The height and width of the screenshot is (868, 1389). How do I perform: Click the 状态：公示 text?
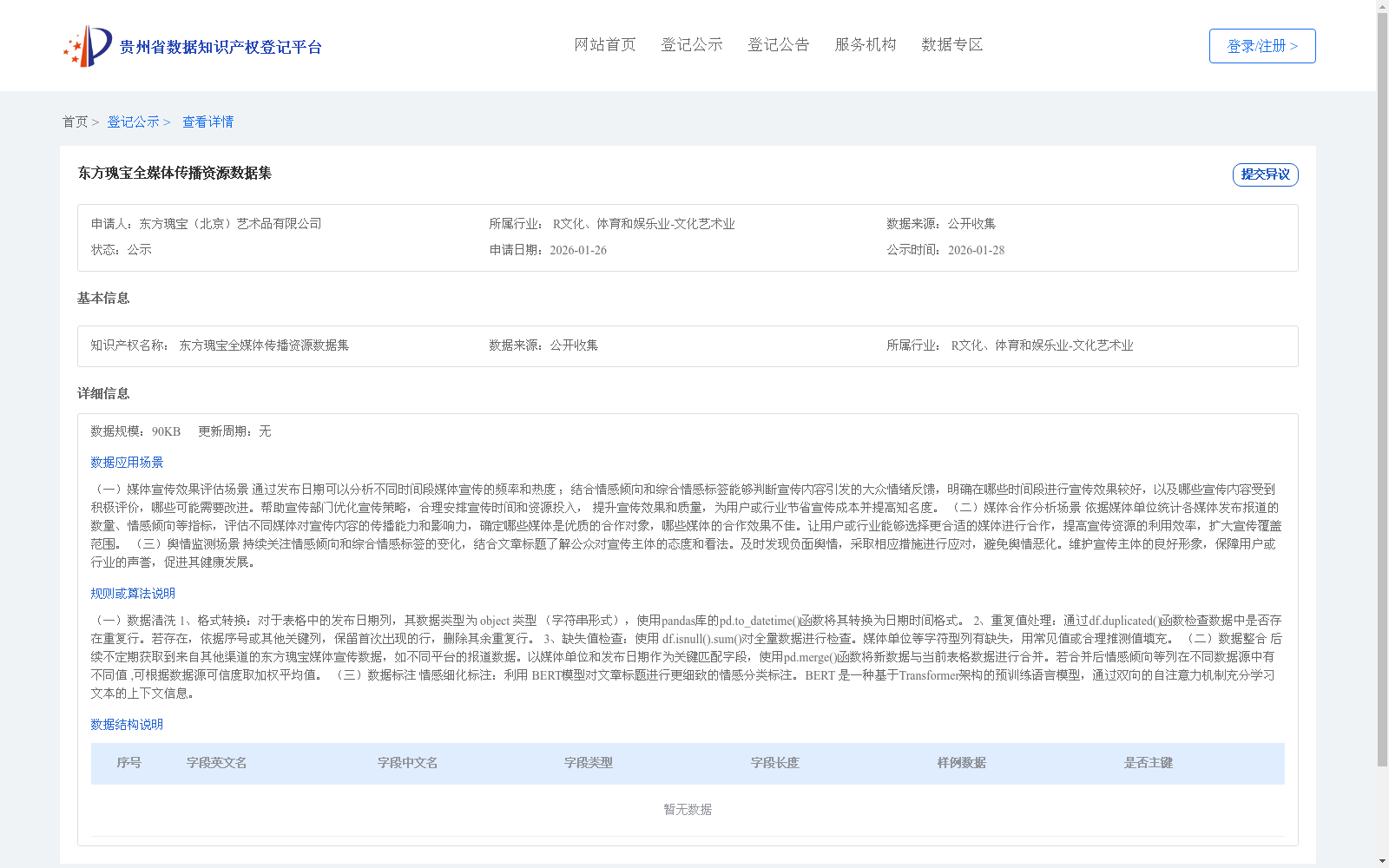(122, 250)
